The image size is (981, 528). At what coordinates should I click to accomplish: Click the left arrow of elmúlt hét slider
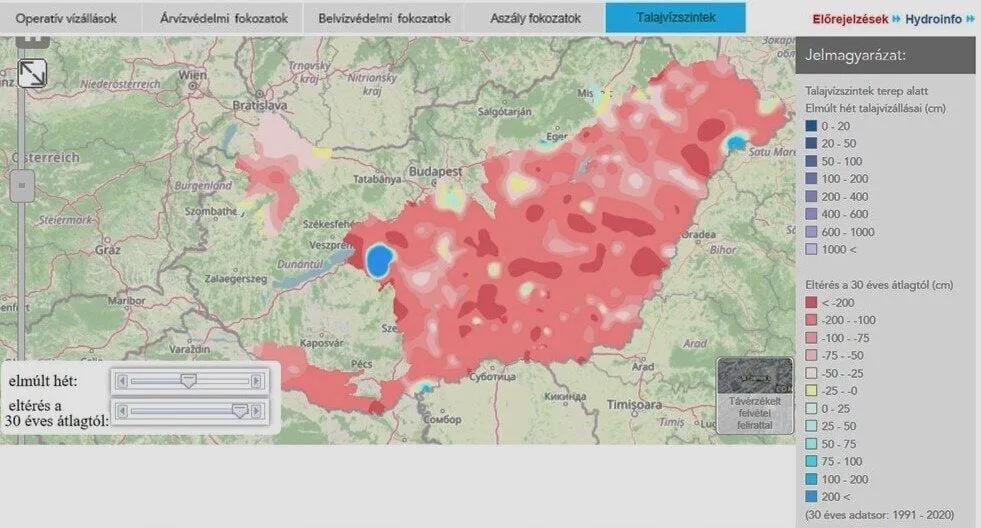click(122, 381)
